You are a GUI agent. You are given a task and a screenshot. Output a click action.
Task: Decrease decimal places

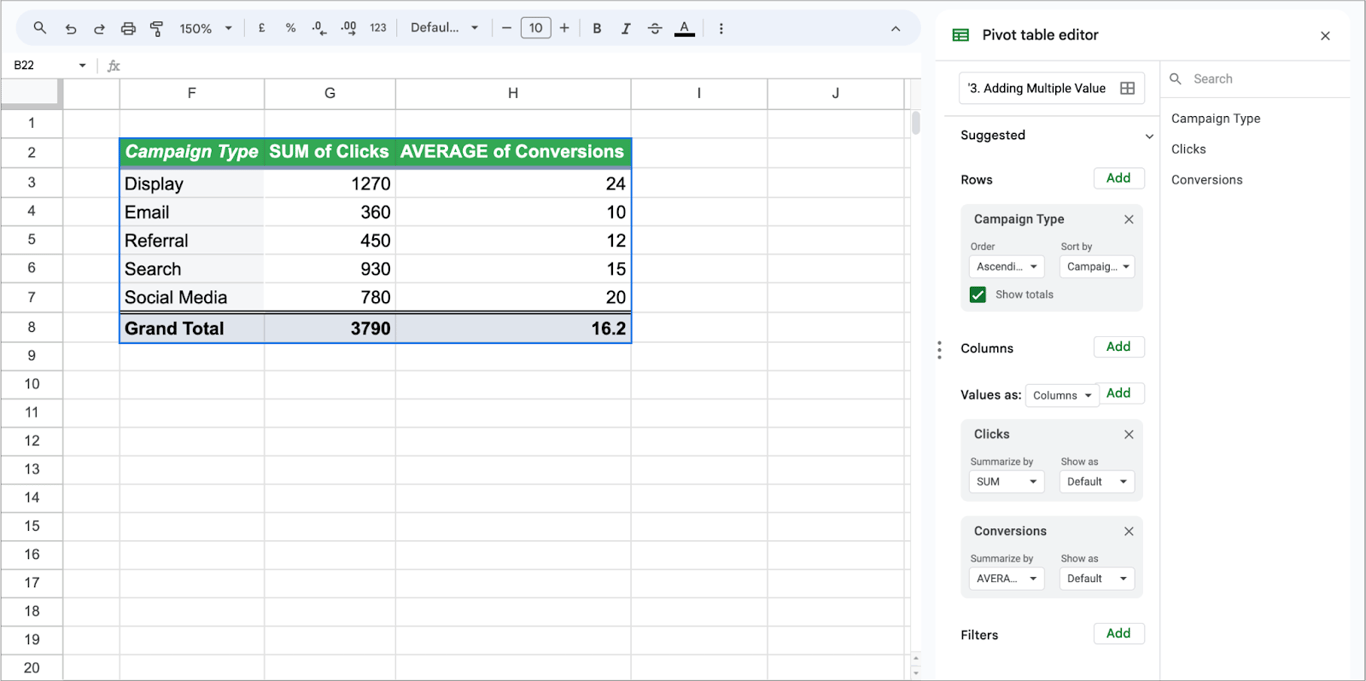point(319,28)
